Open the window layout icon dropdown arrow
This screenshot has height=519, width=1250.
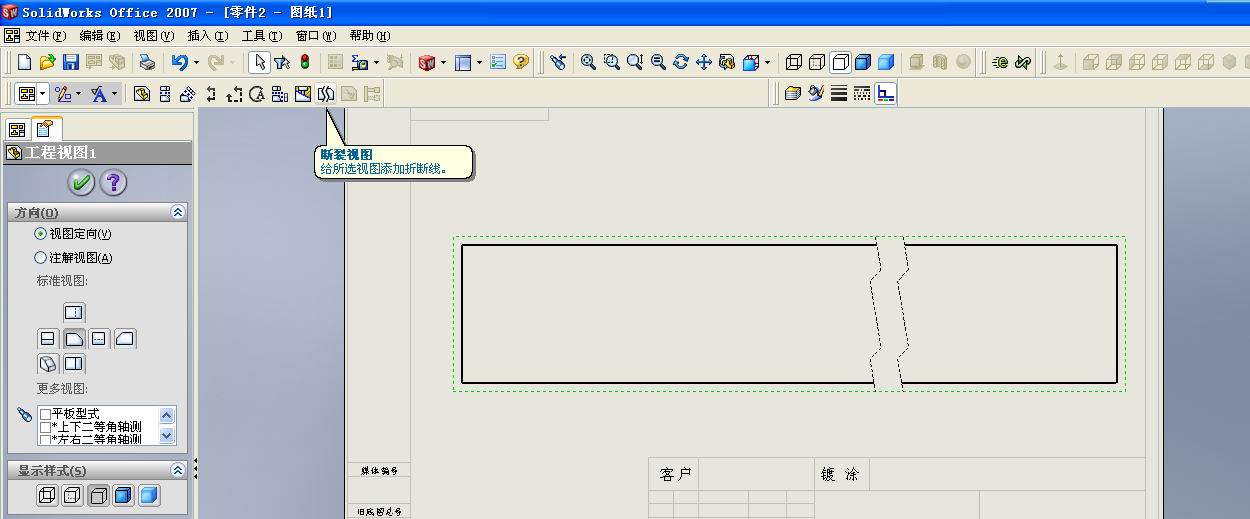479,63
